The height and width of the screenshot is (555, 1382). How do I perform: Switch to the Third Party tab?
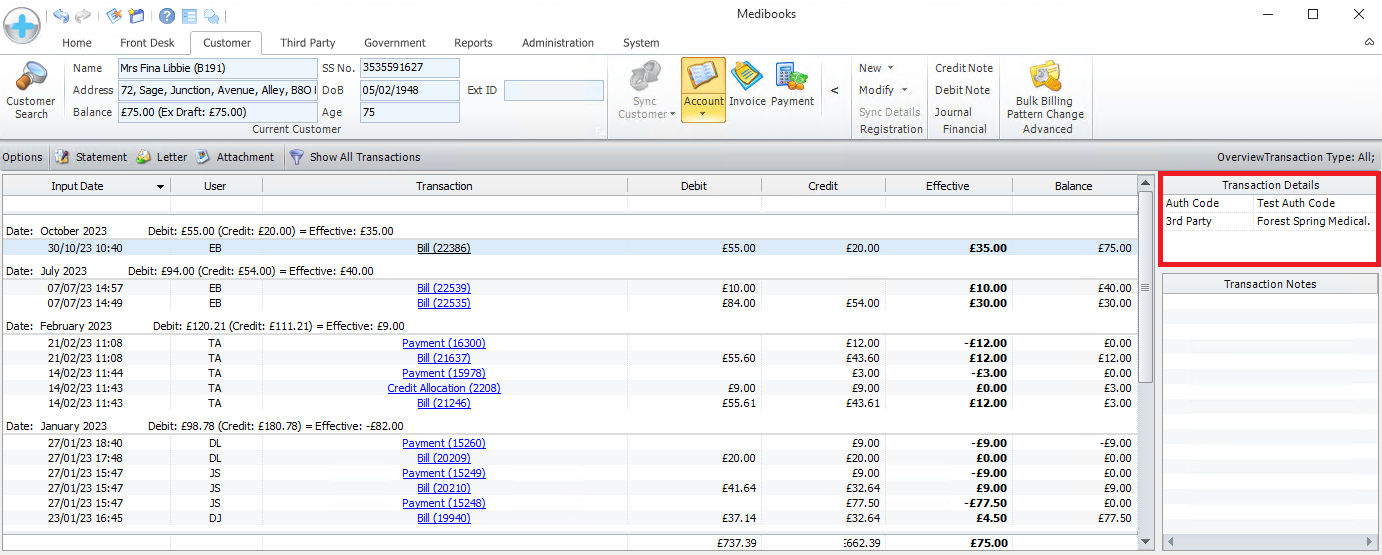[307, 43]
